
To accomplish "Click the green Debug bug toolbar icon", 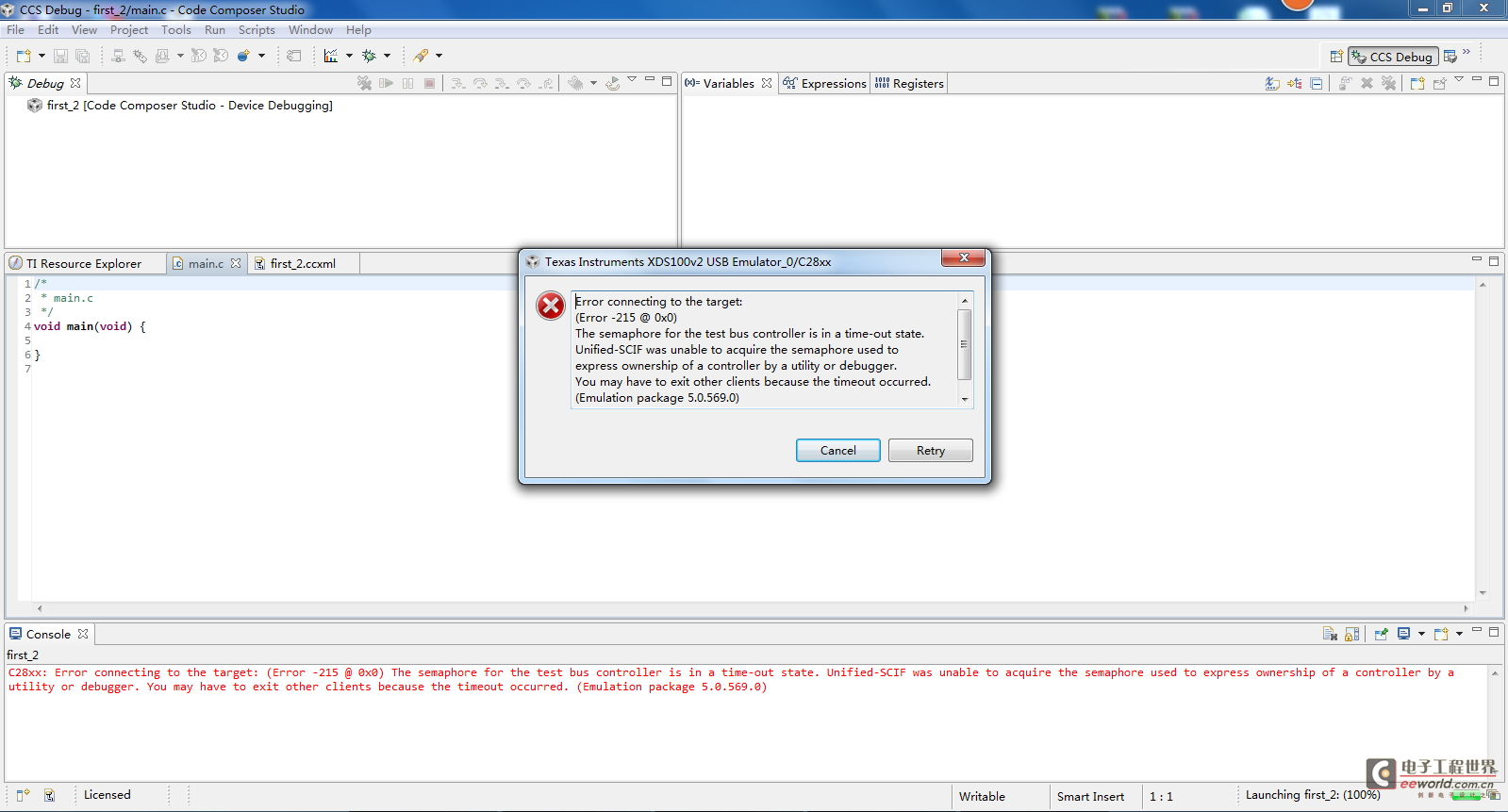I will 369,57.
